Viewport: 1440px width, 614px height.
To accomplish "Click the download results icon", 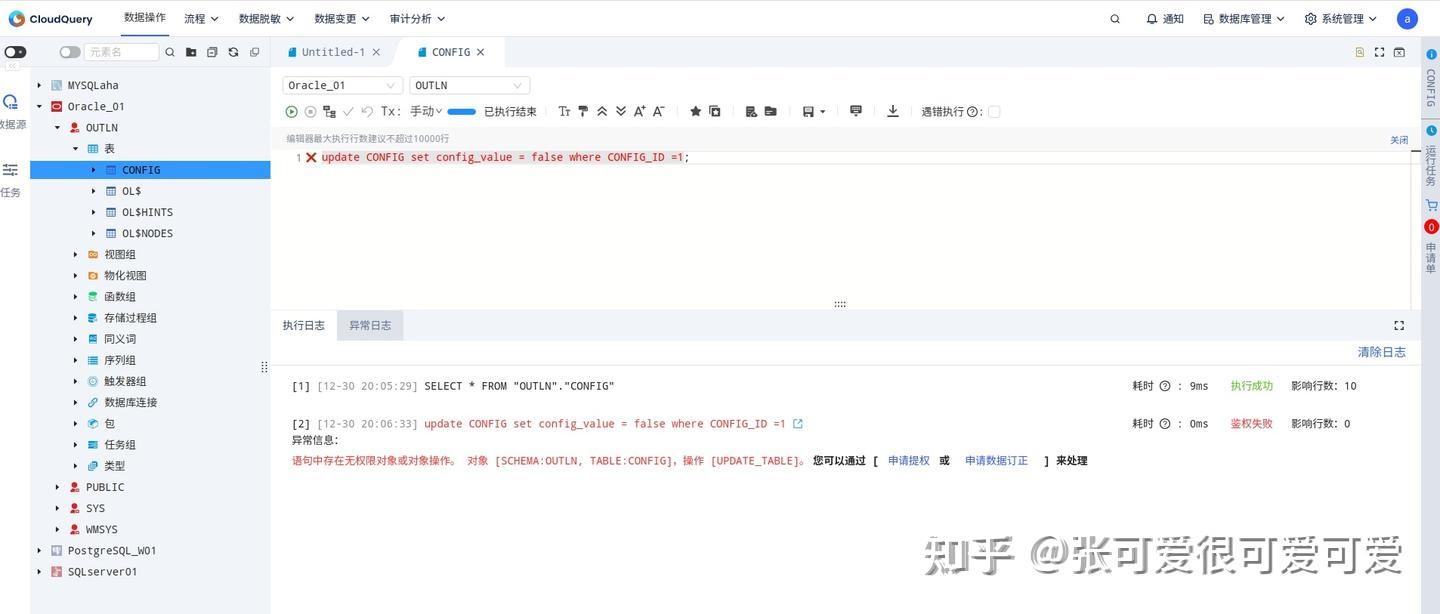I will (891, 110).
